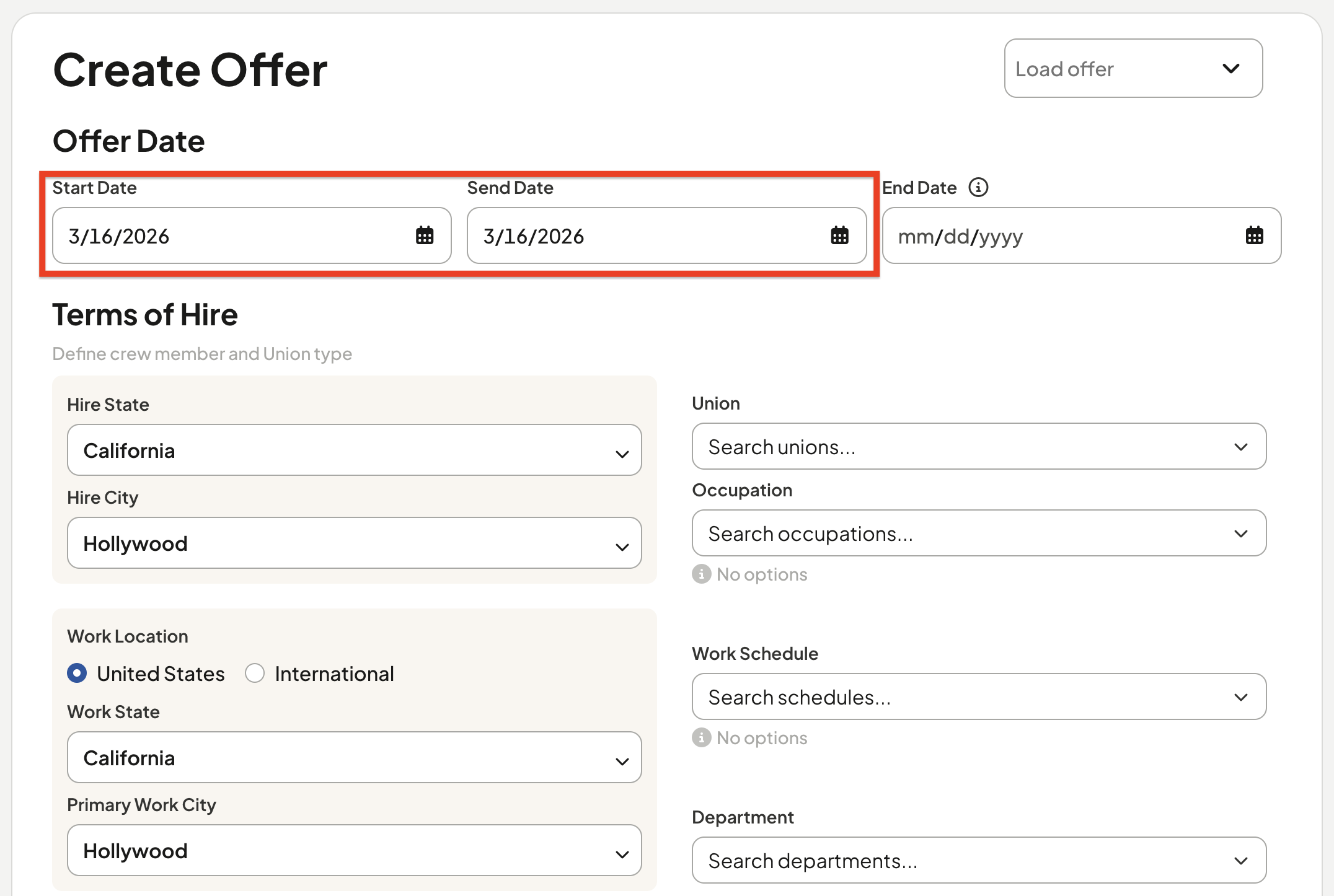Open the Start Date calendar picker icon
1334x896 pixels.
pyautogui.click(x=425, y=235)
